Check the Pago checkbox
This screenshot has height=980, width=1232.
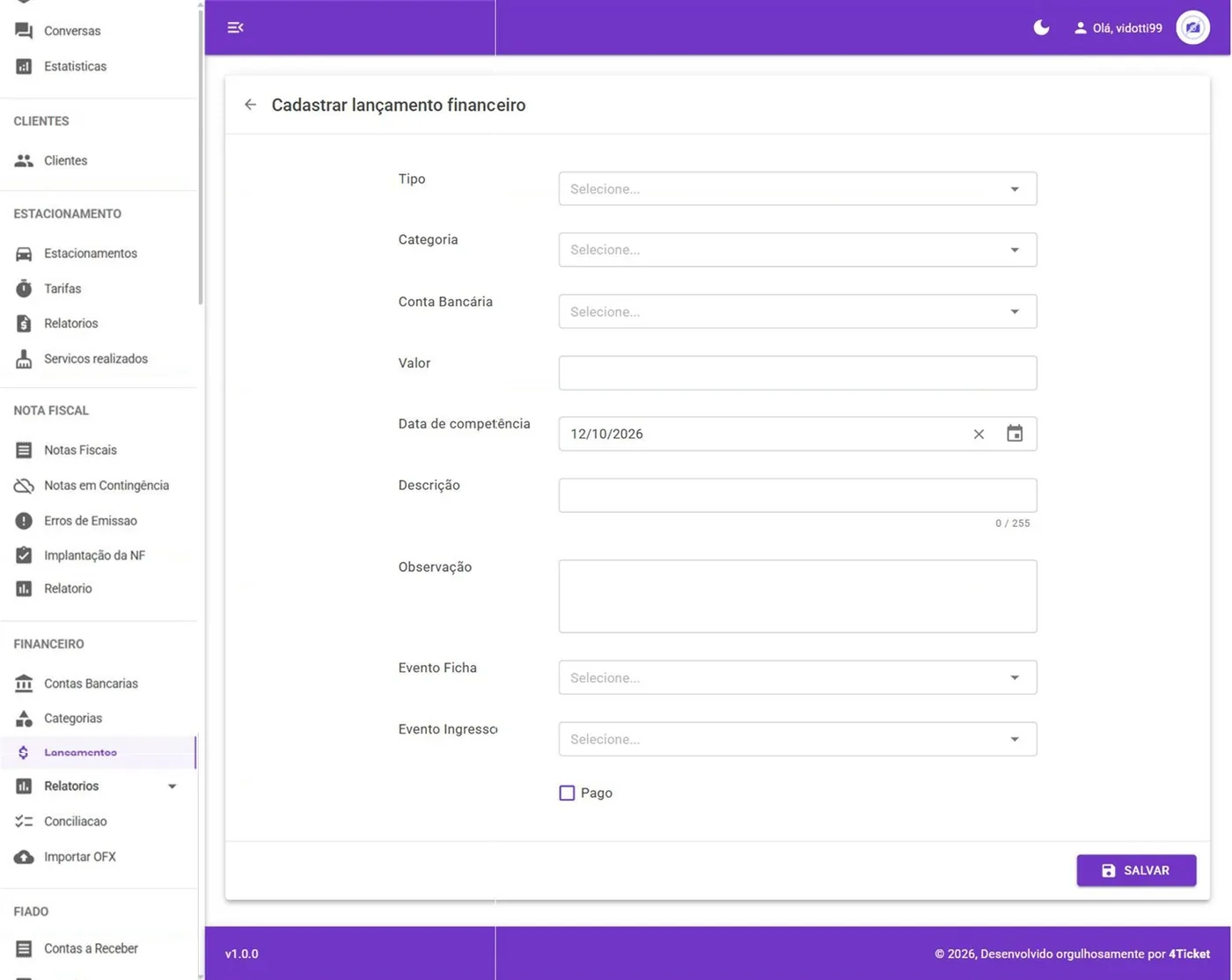(x=567, y=793)
